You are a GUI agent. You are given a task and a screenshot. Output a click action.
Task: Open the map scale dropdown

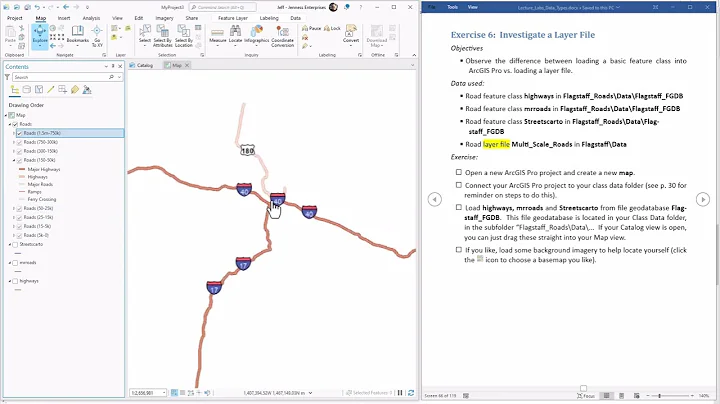163,393
